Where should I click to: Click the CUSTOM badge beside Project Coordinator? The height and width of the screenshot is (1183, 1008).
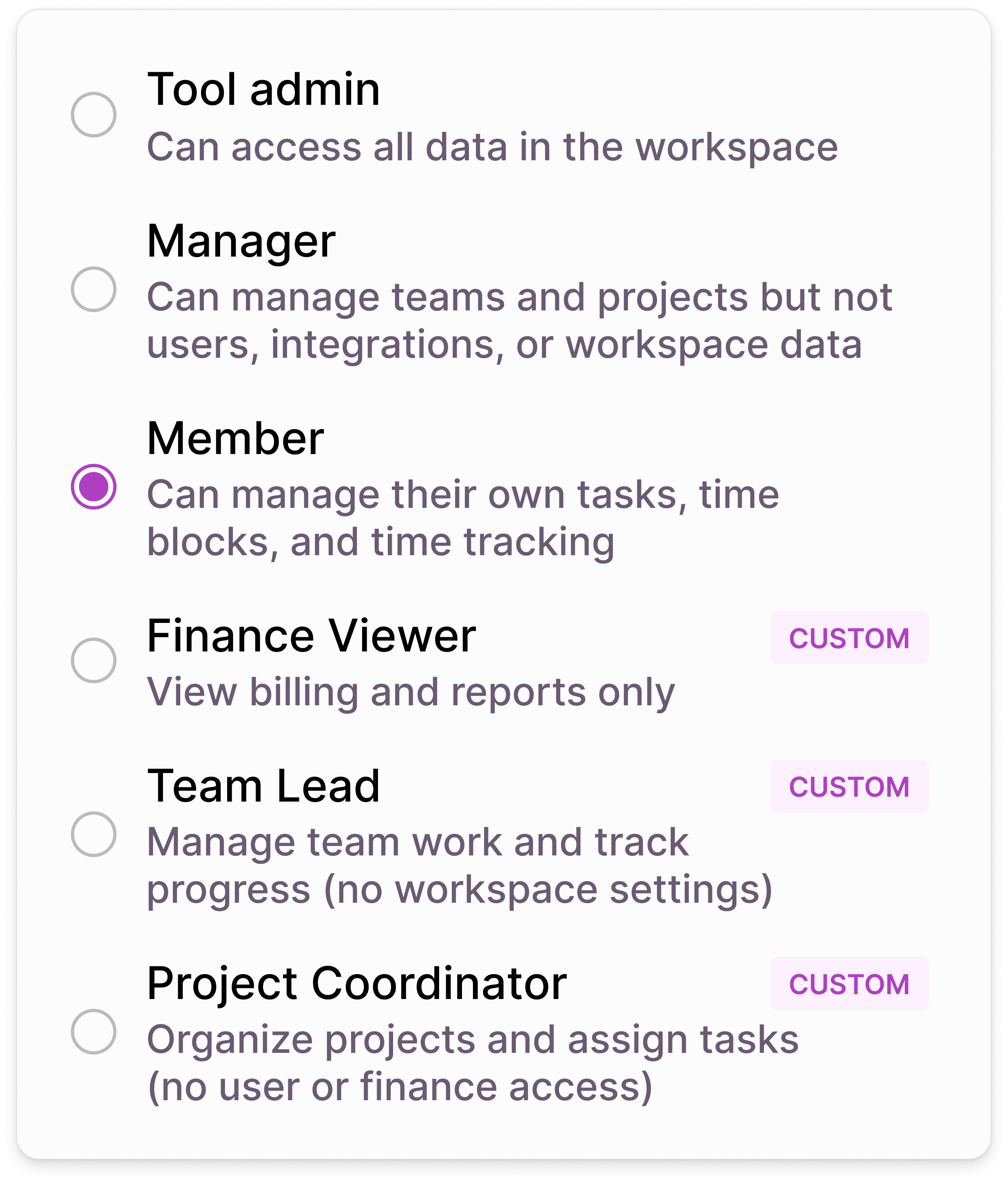coord(849,984)
